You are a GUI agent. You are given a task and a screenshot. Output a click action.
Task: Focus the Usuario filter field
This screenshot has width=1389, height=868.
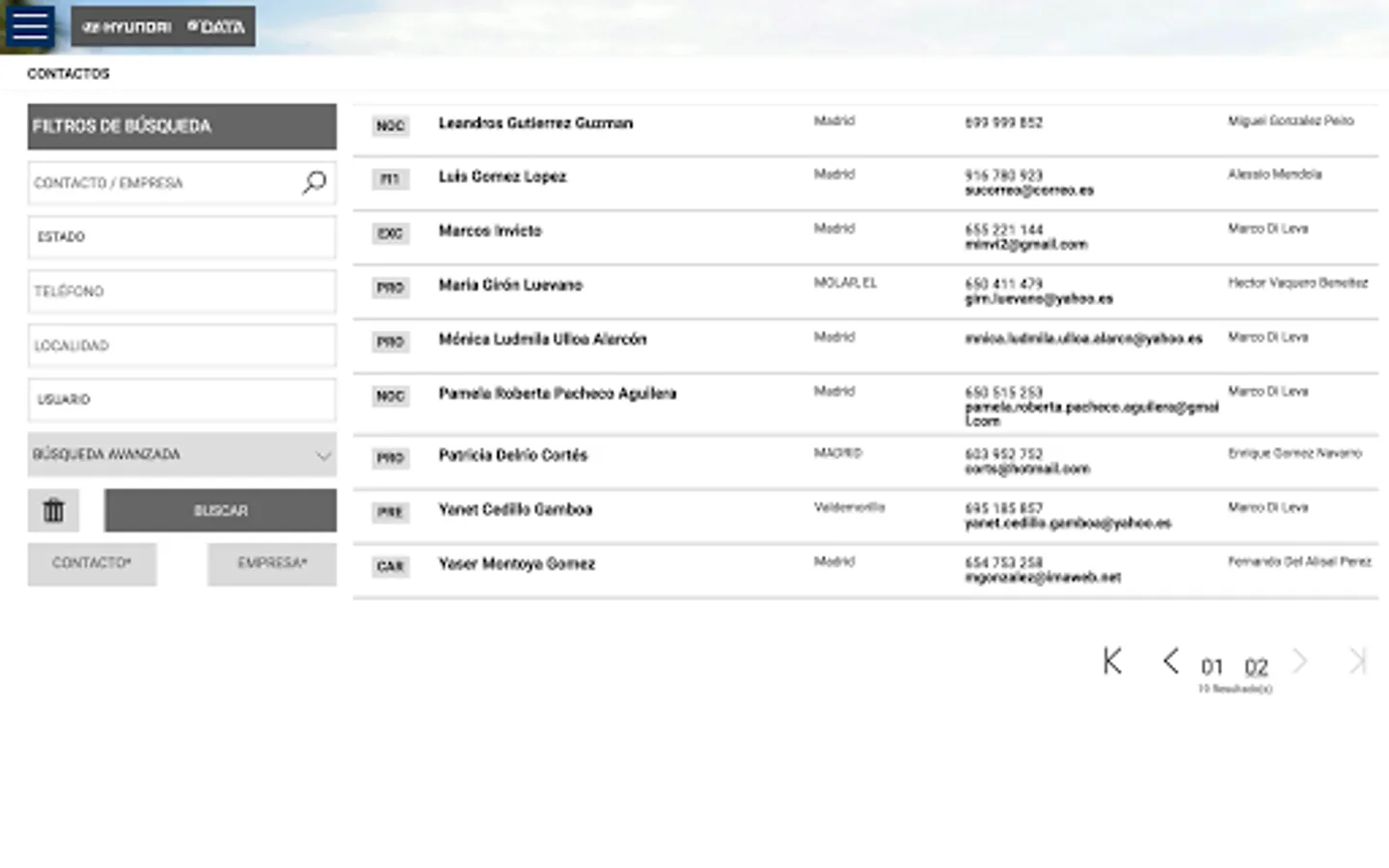tap(182, 399)
